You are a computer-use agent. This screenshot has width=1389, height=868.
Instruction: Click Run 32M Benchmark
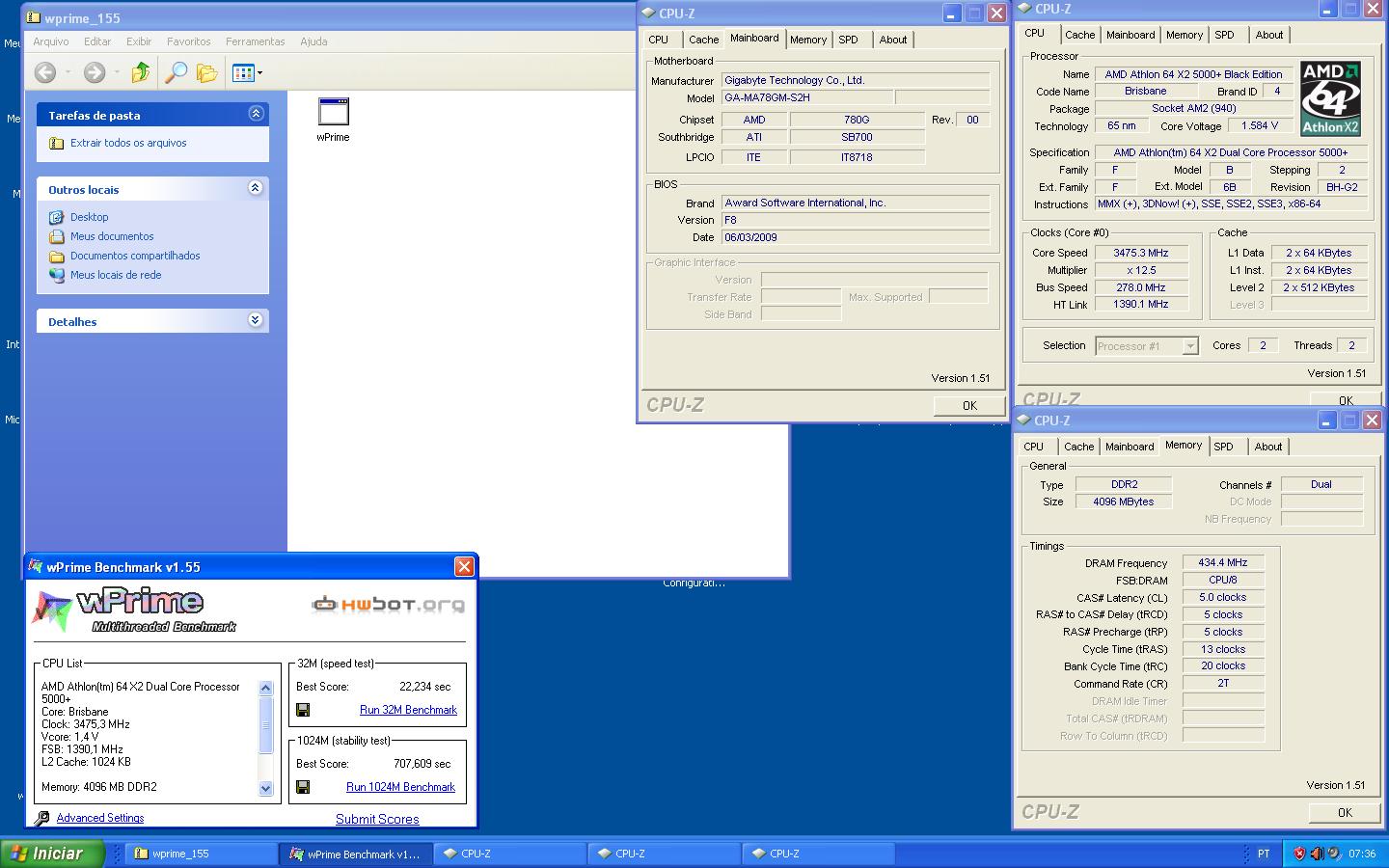pos(408,710)
